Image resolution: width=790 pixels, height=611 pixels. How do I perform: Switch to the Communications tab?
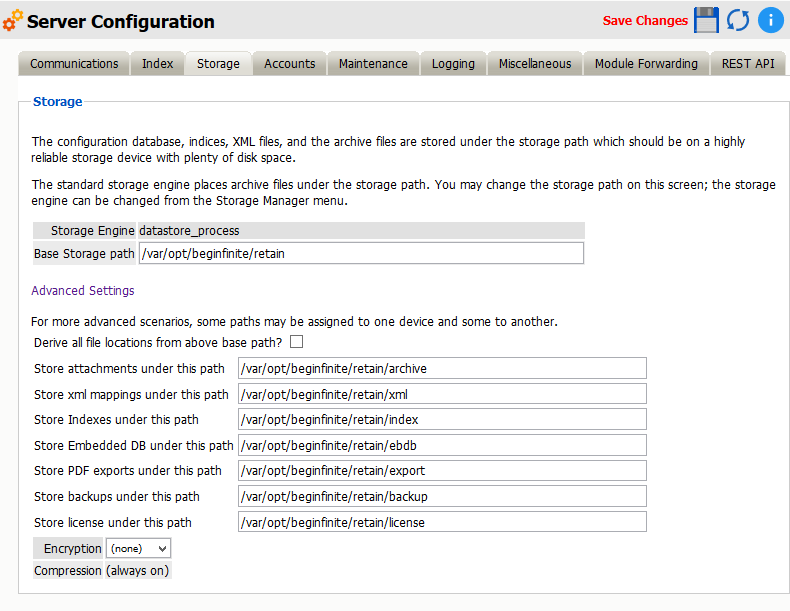[x=74, y=64]
